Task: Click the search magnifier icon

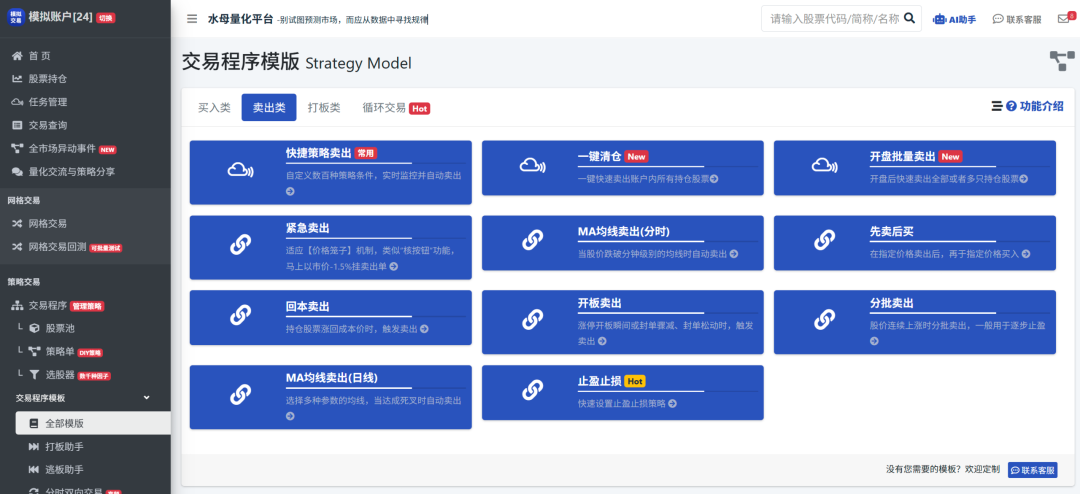Action: pyautogui.click(x=909, y=18)
